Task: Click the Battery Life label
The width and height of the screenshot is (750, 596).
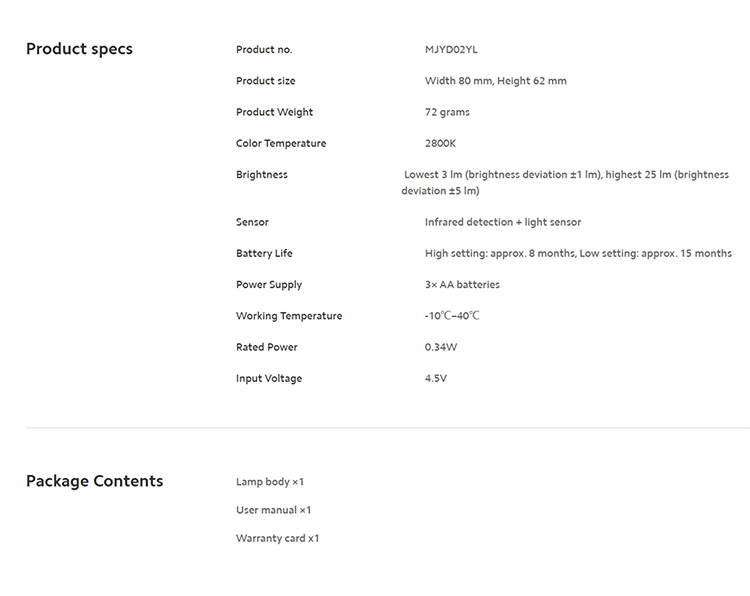Action: (x=264, y=253)
